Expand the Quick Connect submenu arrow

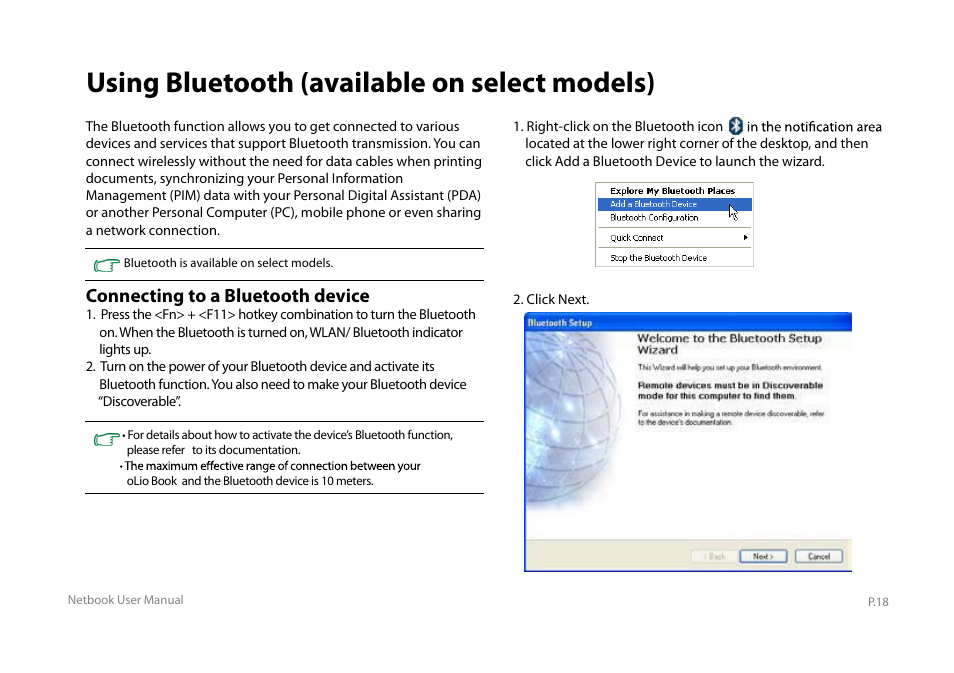point(745,237)
